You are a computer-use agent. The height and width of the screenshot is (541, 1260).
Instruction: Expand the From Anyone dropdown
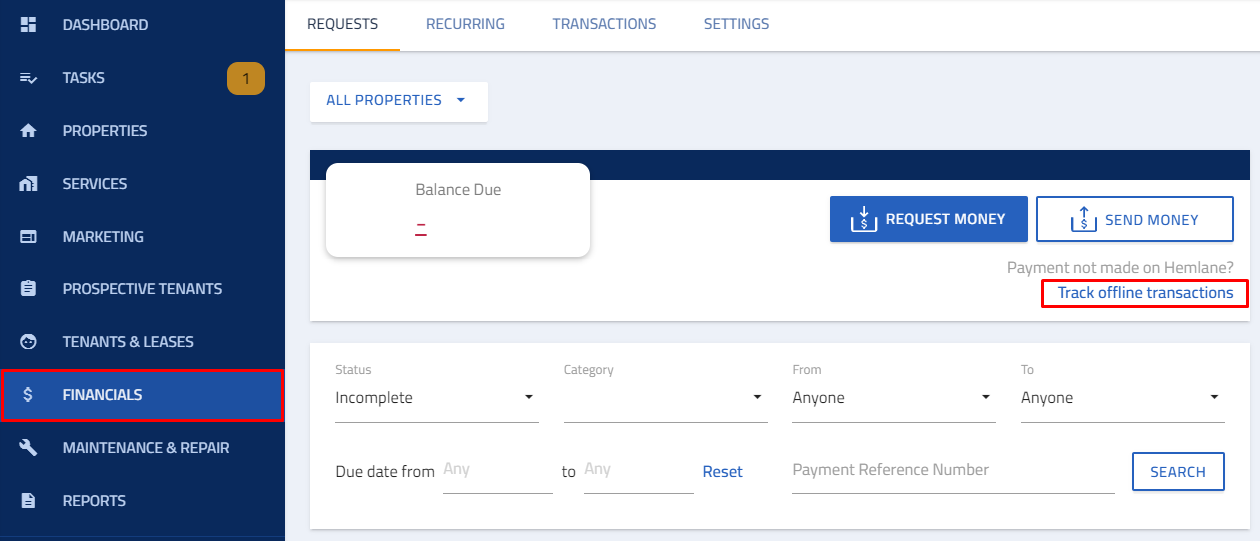click(x=893, y=398)
